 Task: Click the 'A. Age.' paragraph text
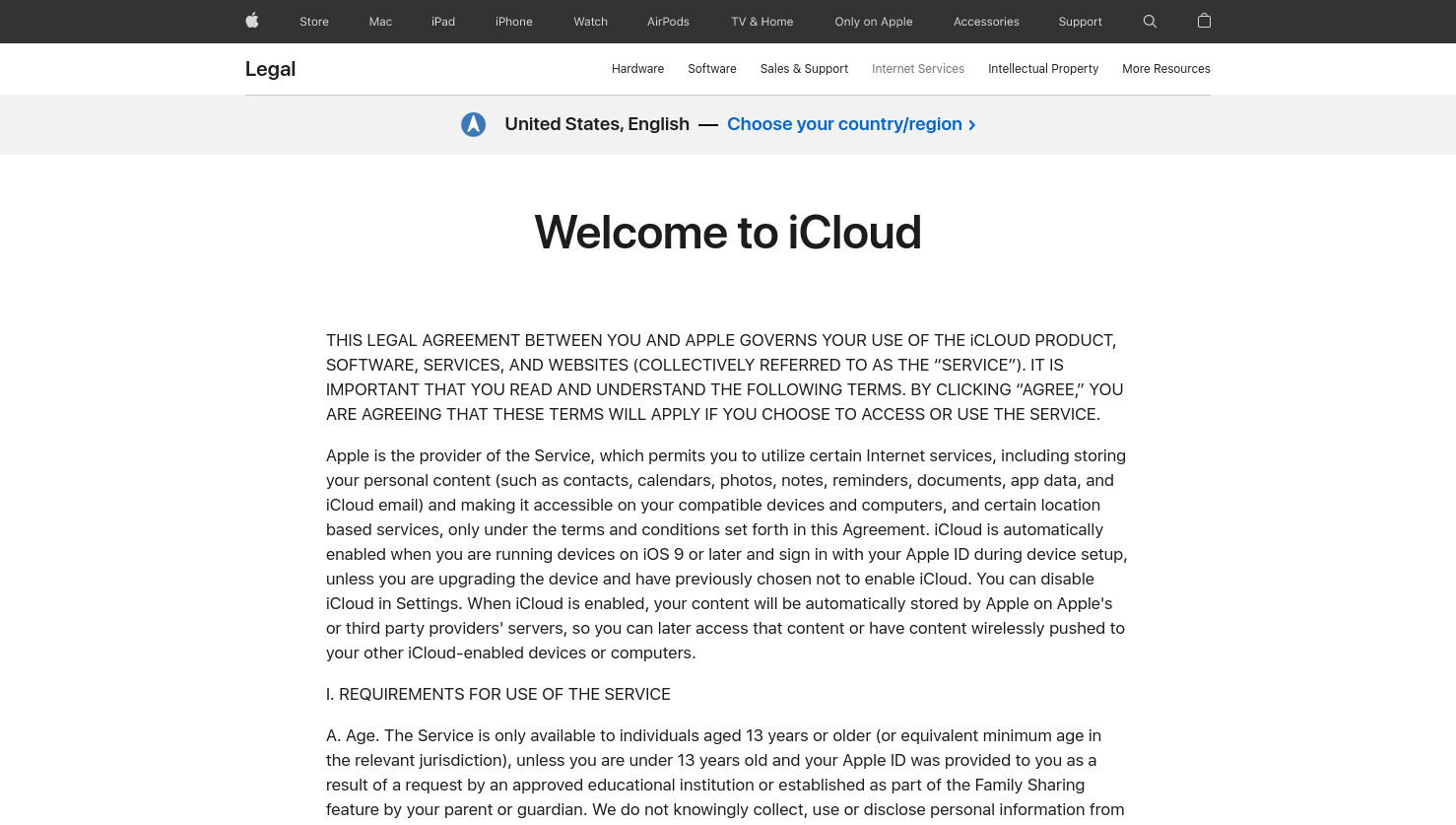[727, 773]
